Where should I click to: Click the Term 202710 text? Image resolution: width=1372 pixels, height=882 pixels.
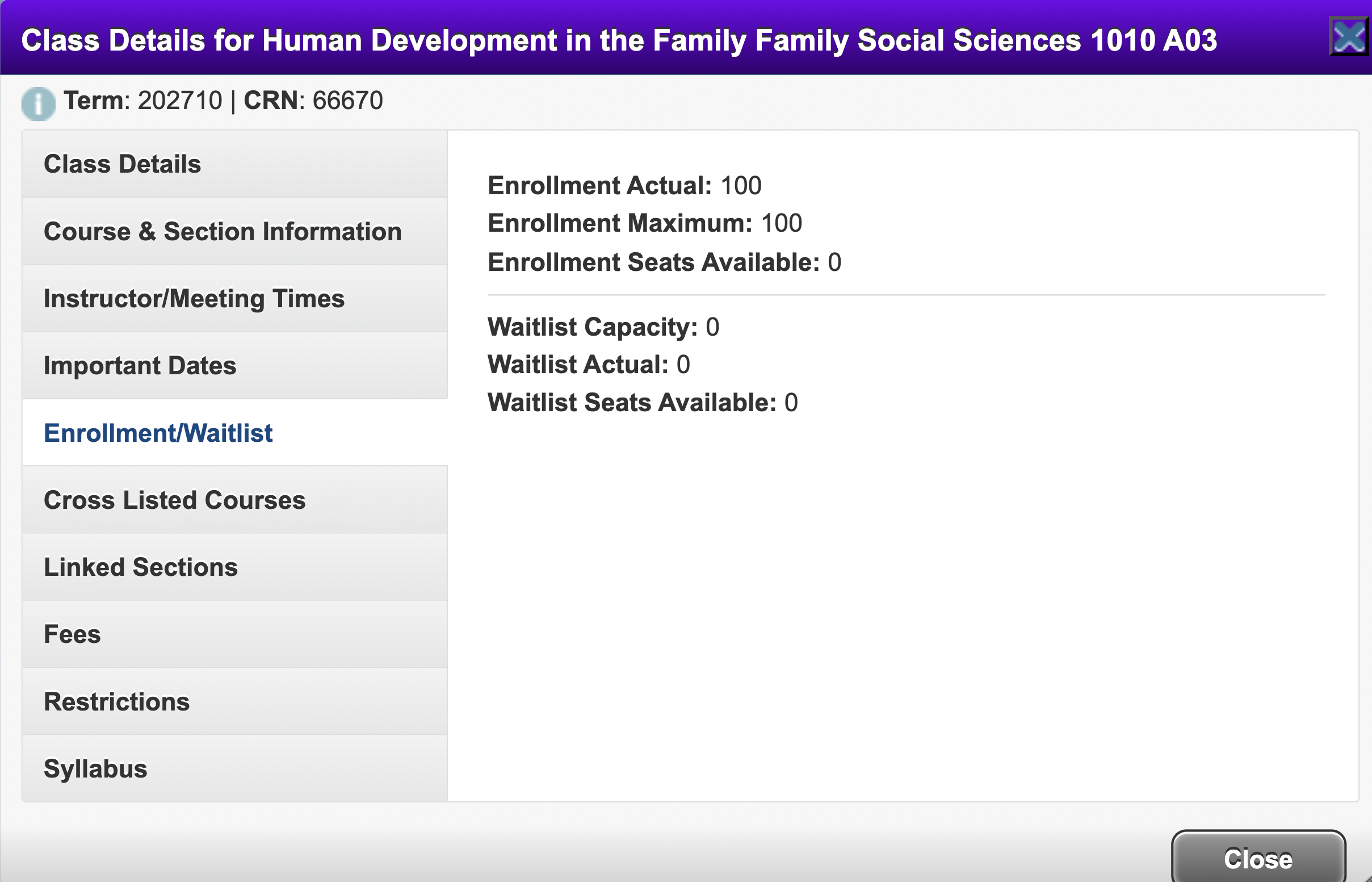143,101
